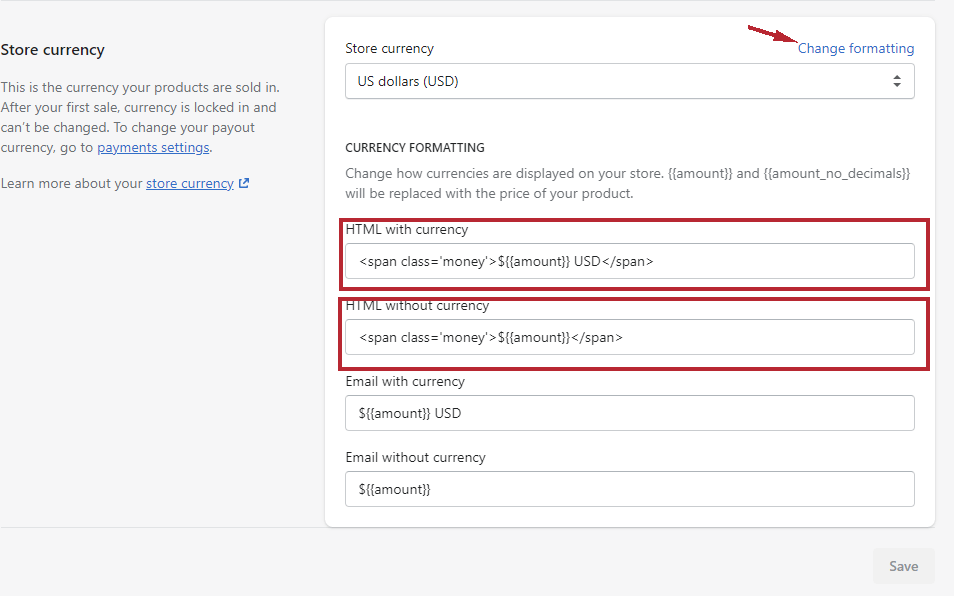Image resolution: width=954 pixels, height=596 pixels.
Task: Focus the HTML with currency input field
Action: (x=629, y=261)
